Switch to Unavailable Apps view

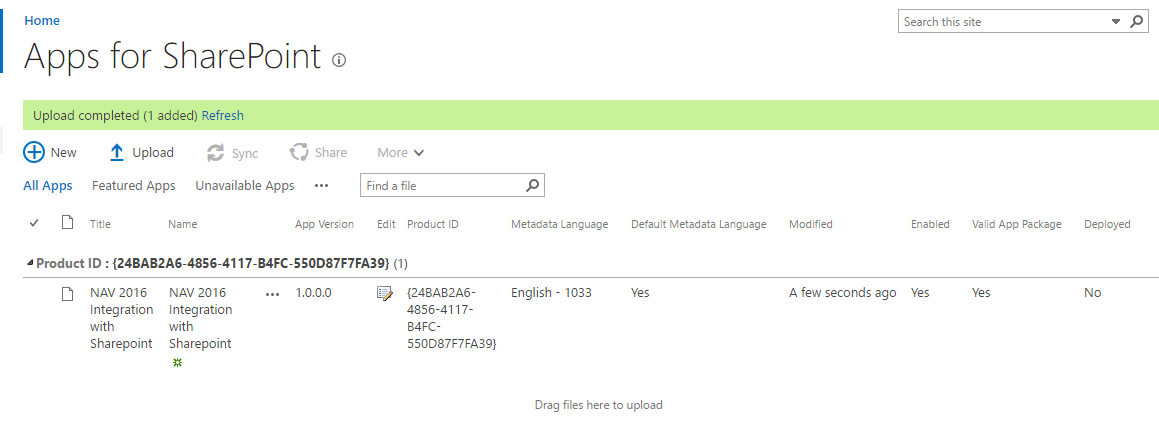(x=245, y=186)
